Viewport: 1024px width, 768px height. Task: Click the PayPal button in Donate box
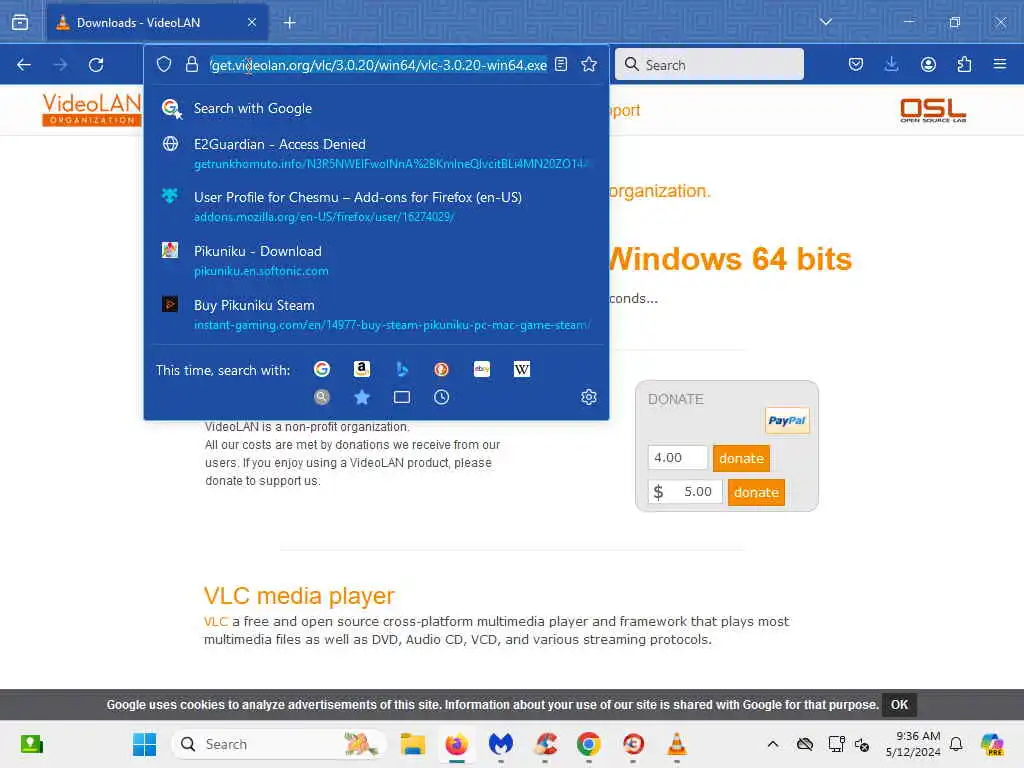click(787, 421)
